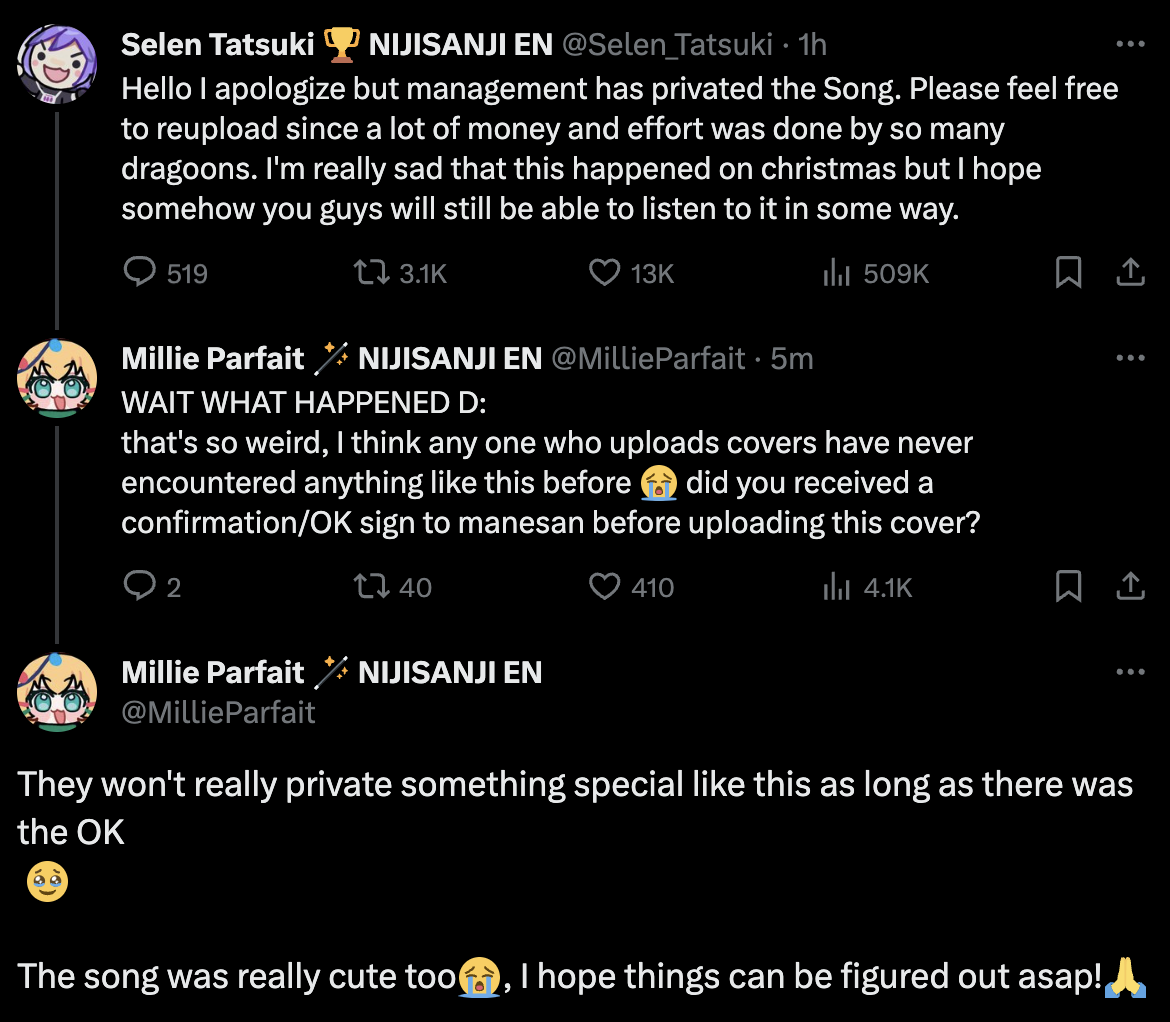
Task: View analytics of Selen's 509K-view tweet
Action: pos(836,272)
